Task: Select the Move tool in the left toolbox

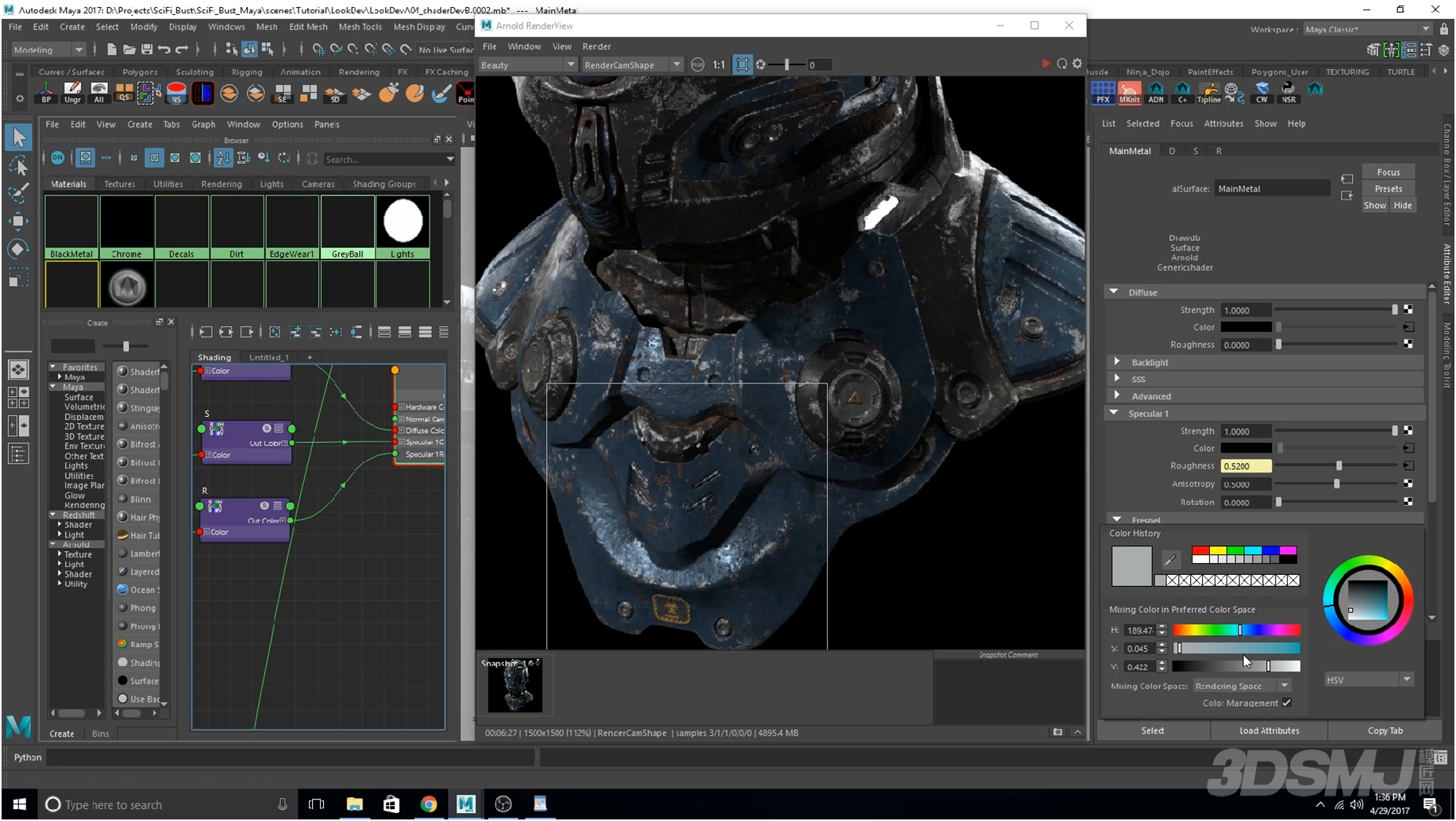Action: pyautogui.click(x=18, y=221)
